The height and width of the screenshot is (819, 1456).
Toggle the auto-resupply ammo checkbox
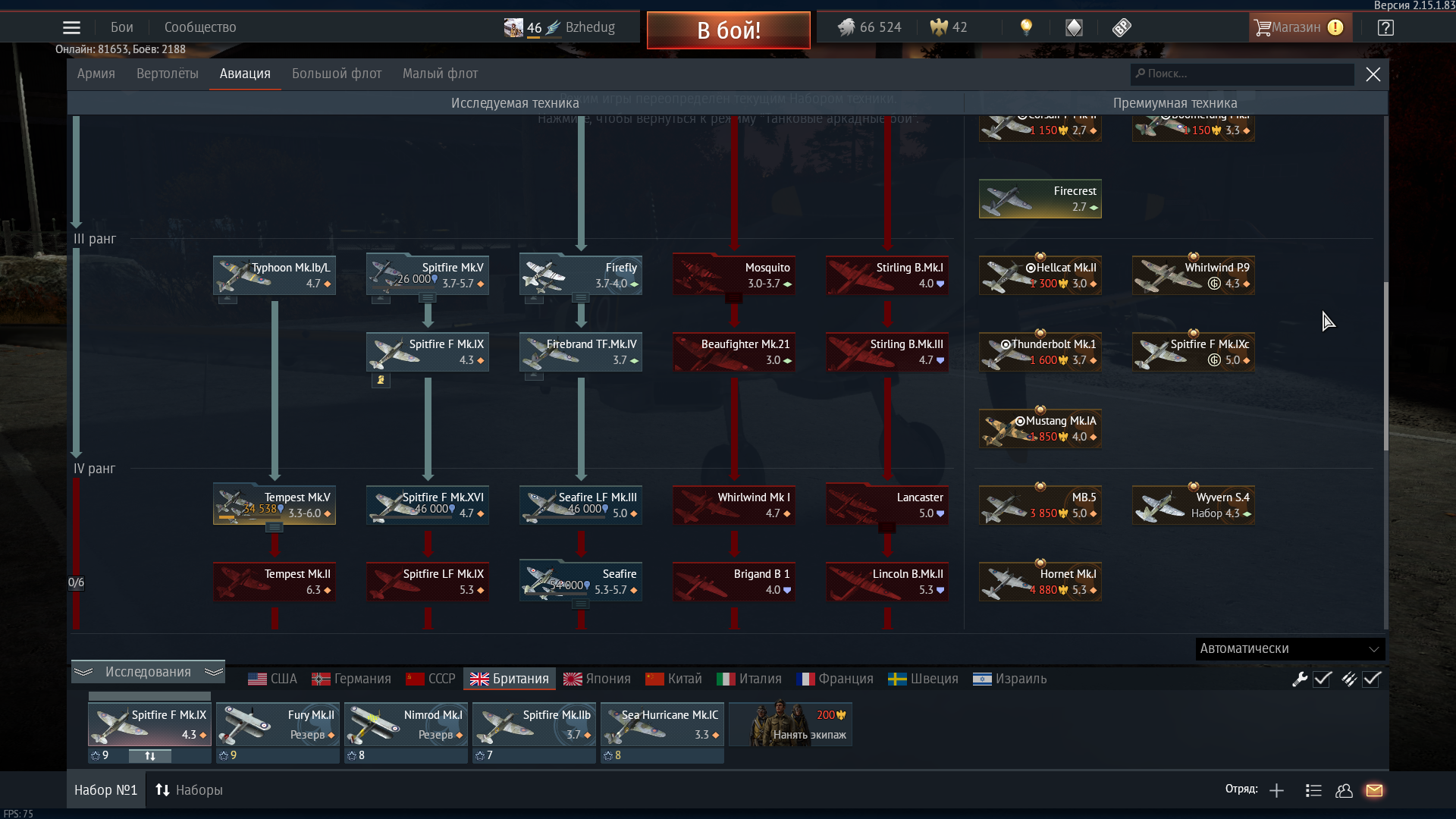point(1372,679)
